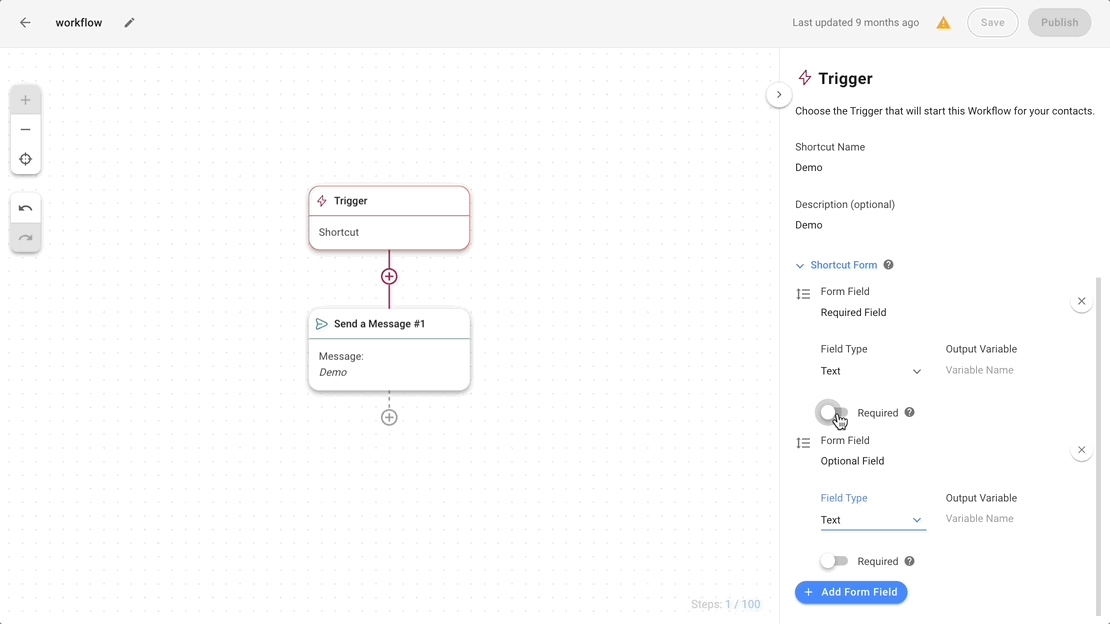Click the orange warning triangle icon

pyautogui.click(x=943, y=23)
